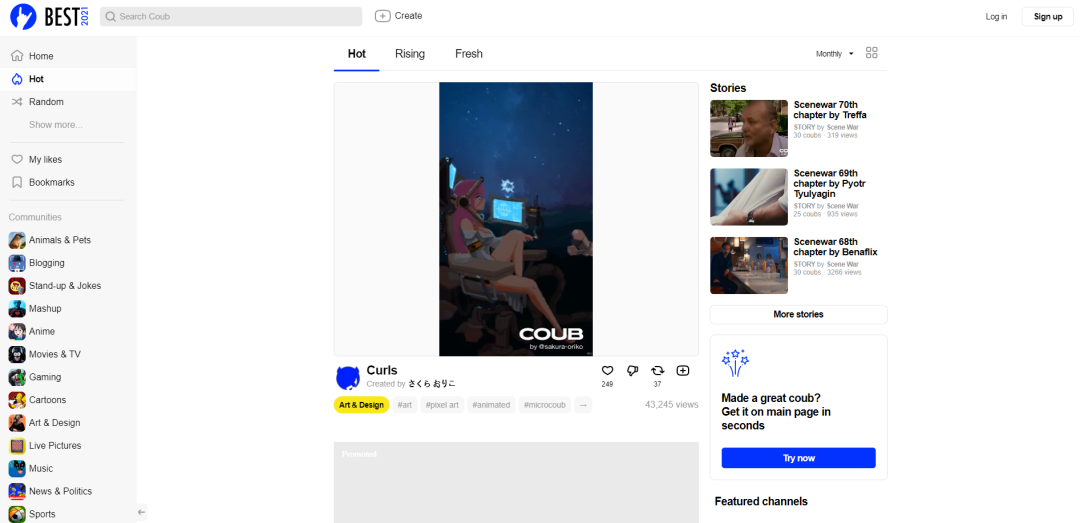Click the plus icon next to Create
The height and width of the screenshot is (523, 1080).
(x=382, y=16)
